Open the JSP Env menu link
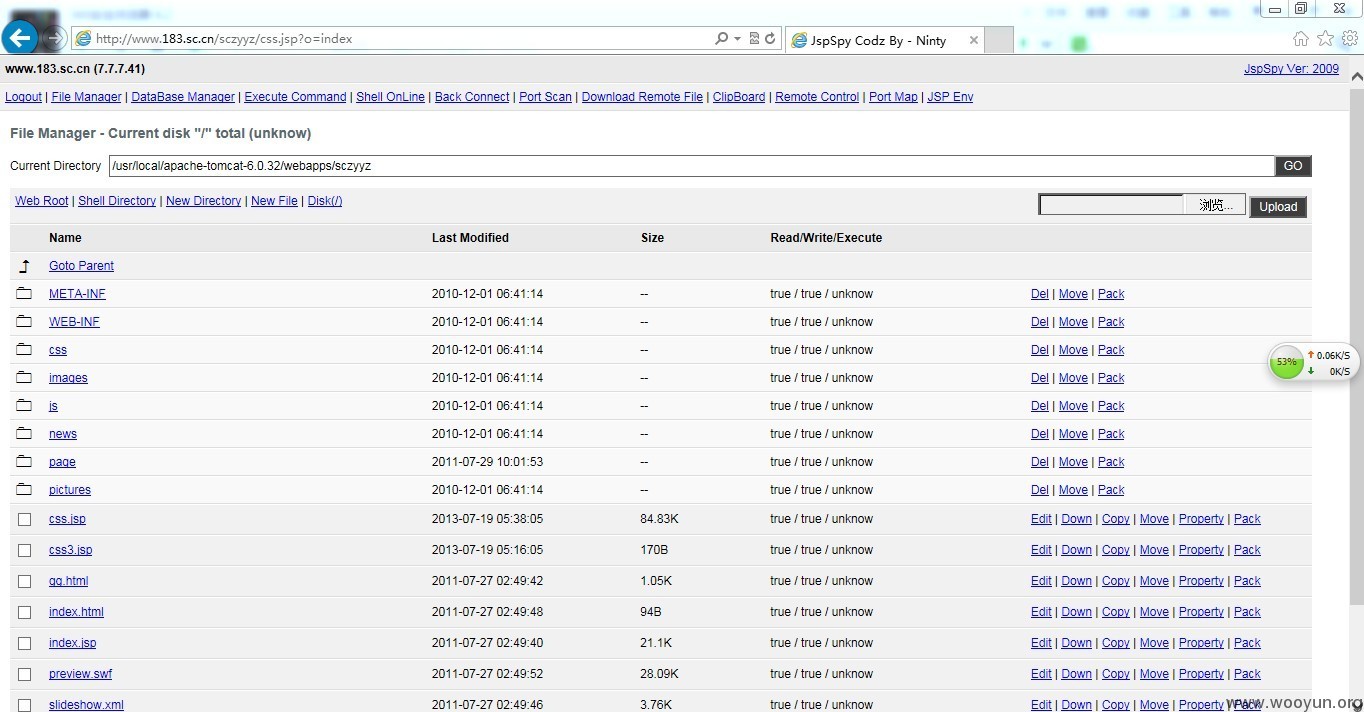The height and width of the screenshot is (712, 1364). [x=950, y=97]
